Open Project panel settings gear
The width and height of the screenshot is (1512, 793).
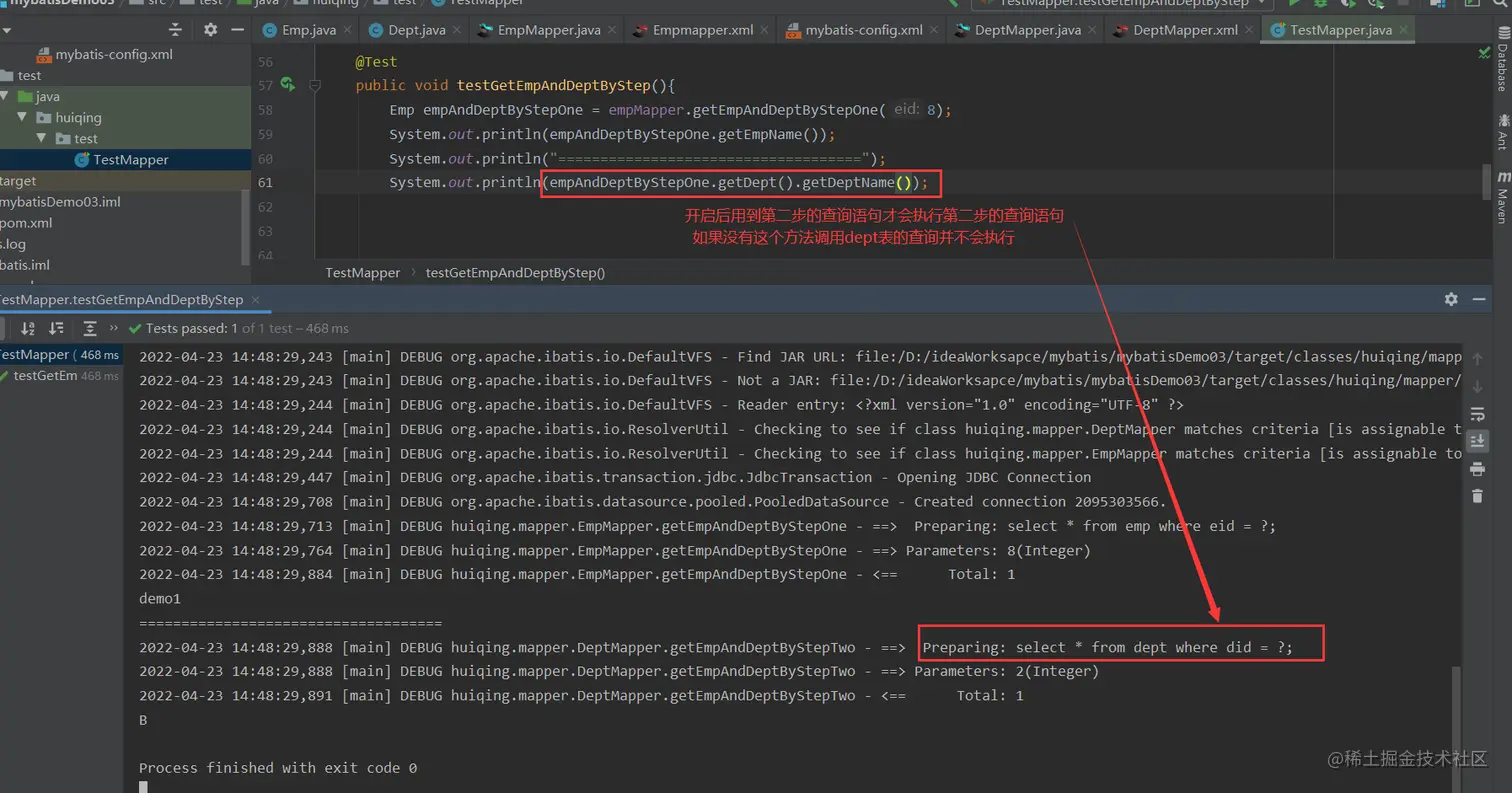(x=210, y=30)
